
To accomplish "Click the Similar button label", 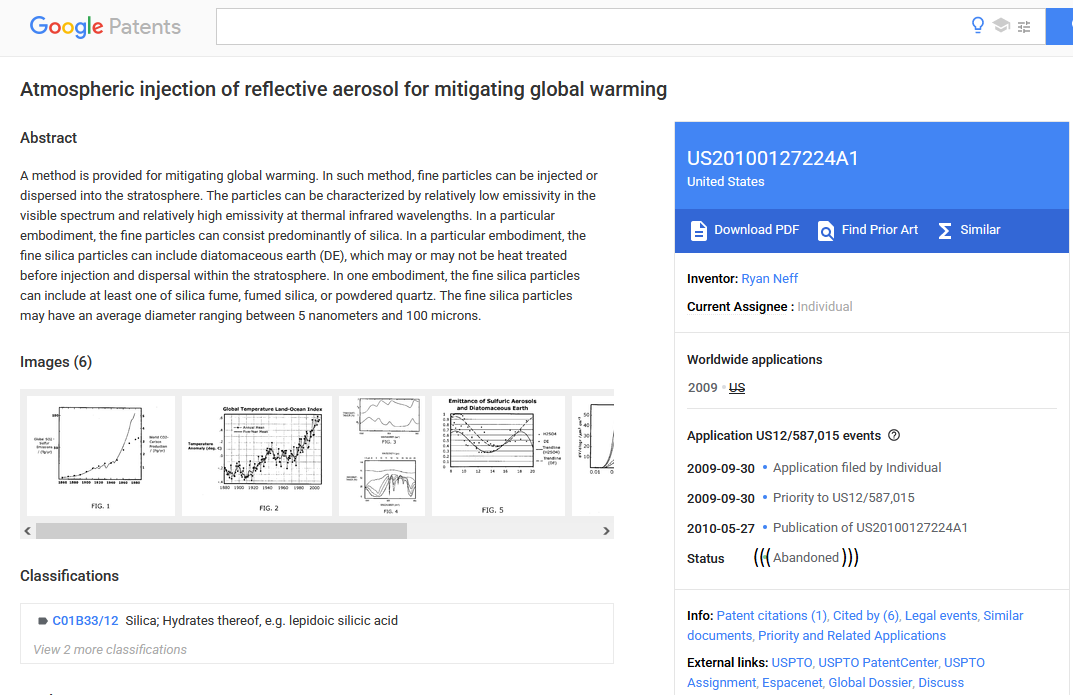I will click(x=980, y=230).
